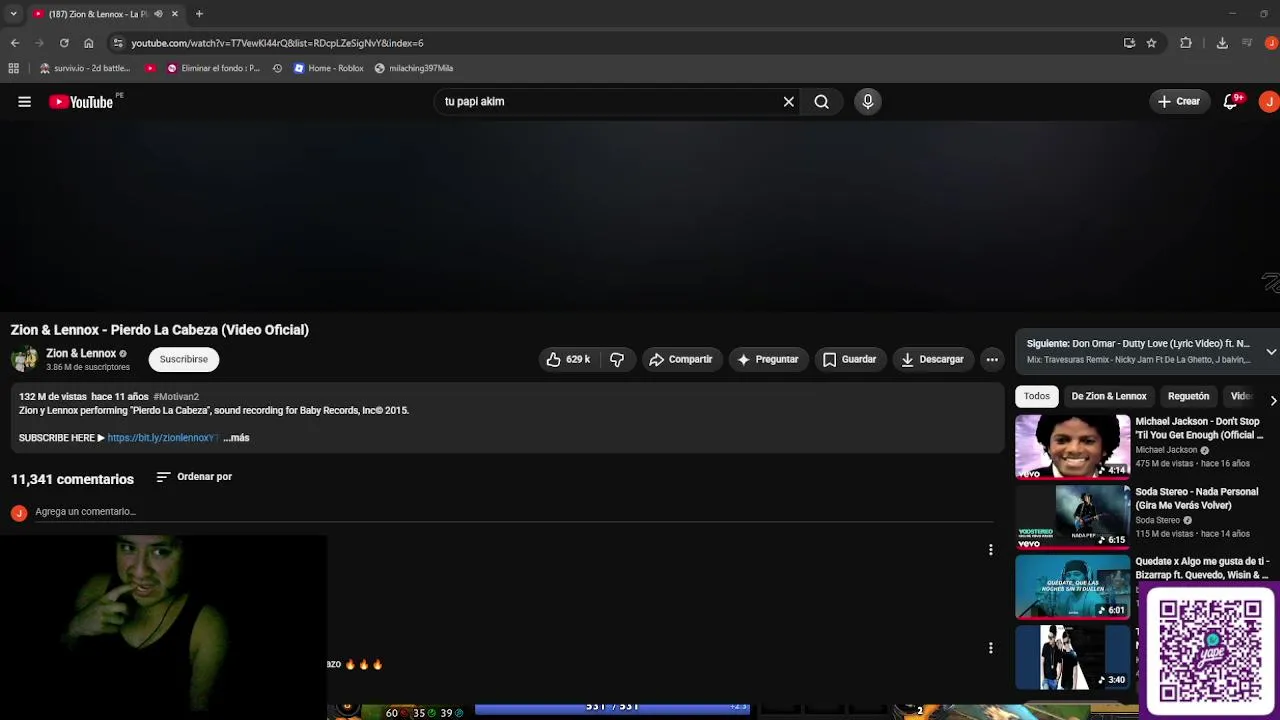Screen dimensions: 1280x720
Task: Open a new browser tab
Action: point(199,14)
